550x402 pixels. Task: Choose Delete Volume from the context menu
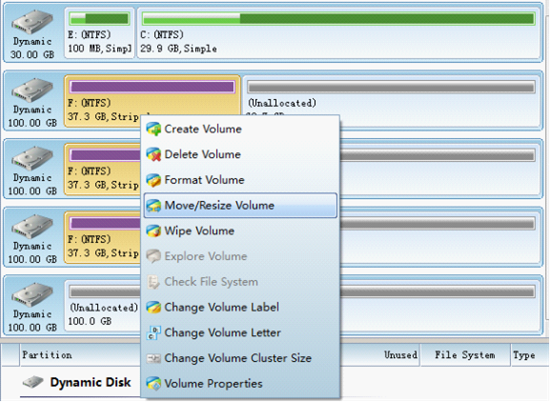240,154
